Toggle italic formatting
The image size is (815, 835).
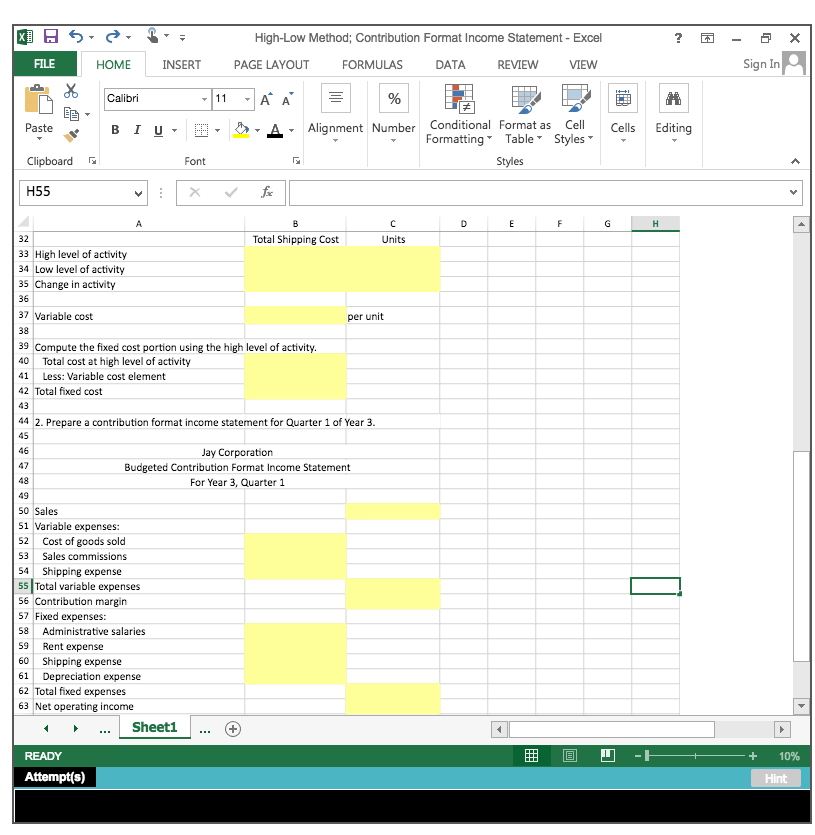click(x=137, y=130)
